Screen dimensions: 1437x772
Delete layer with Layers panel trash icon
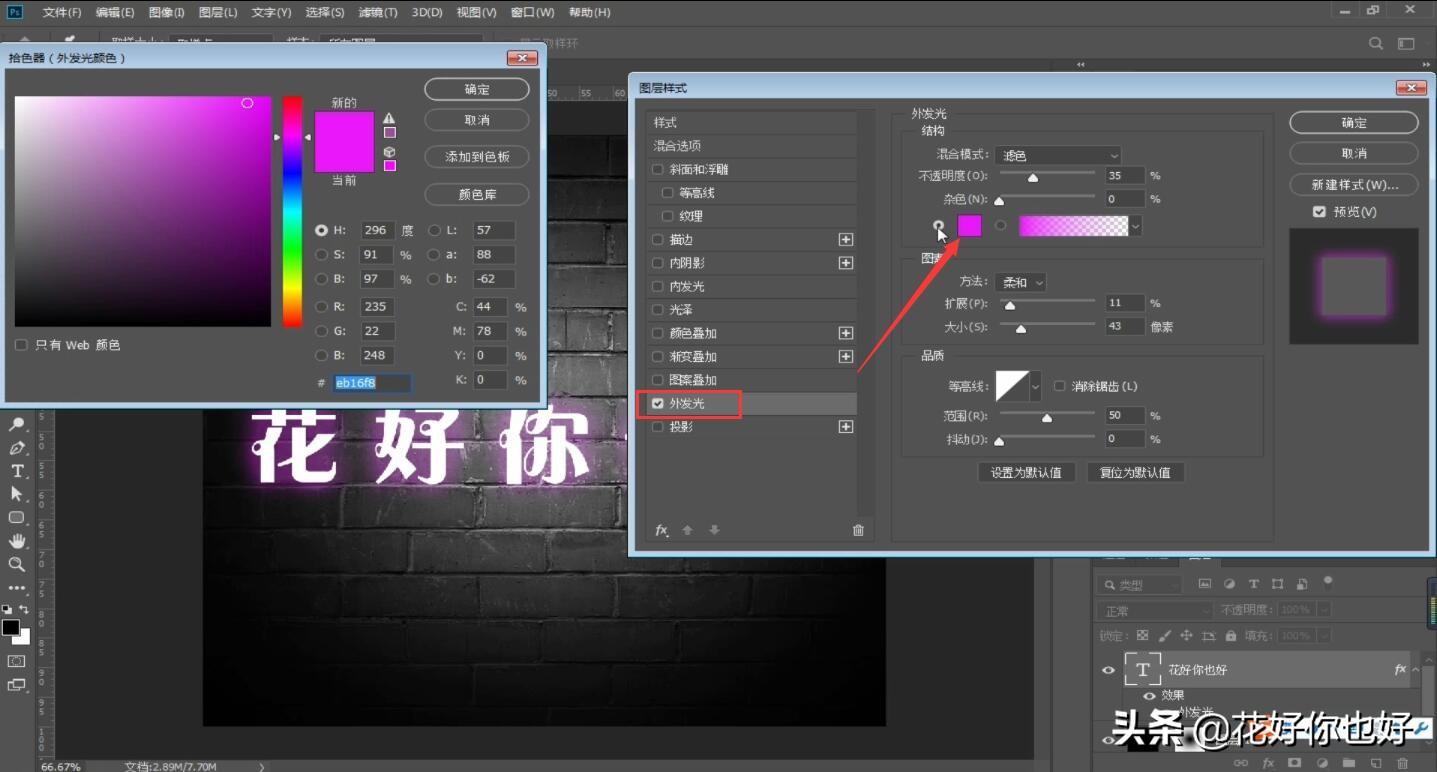click(1403, 763)
